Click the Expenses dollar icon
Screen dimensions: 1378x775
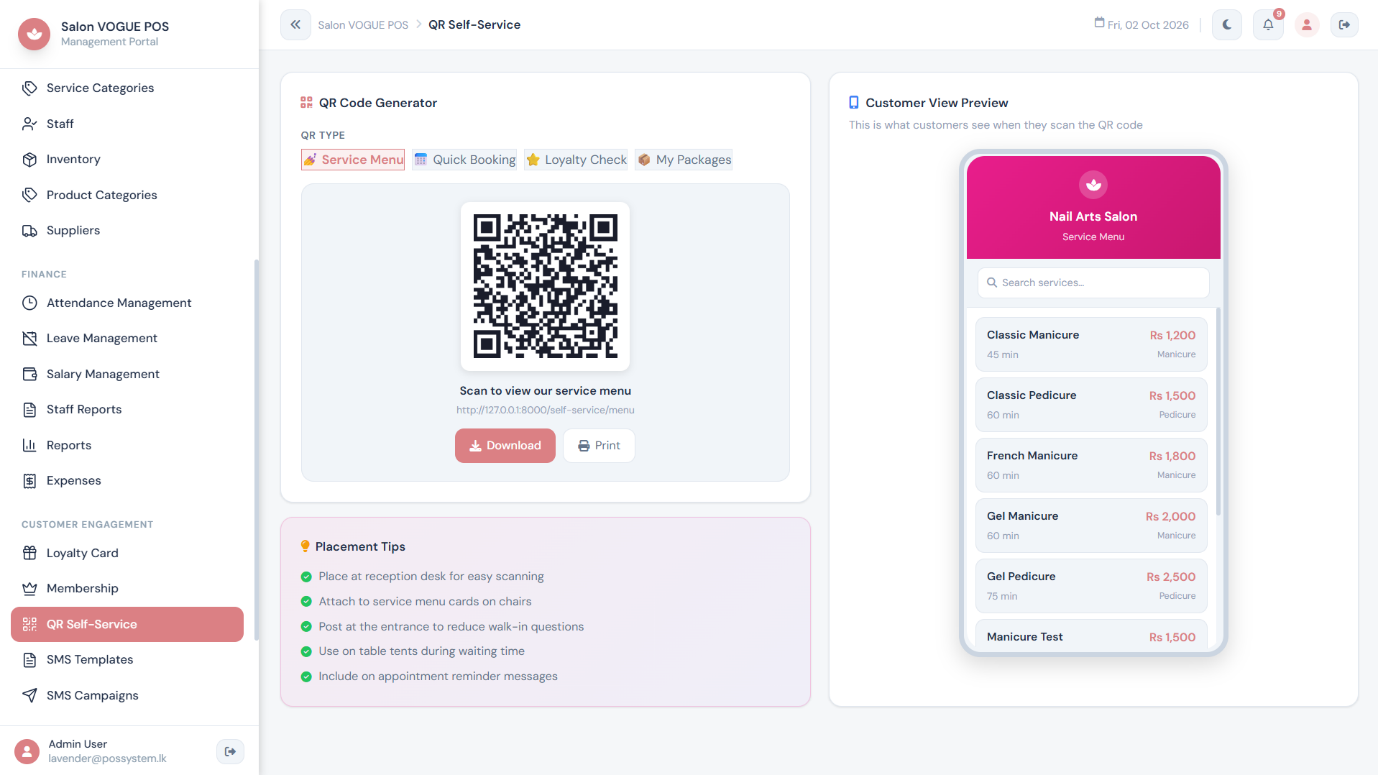[30, 481]
